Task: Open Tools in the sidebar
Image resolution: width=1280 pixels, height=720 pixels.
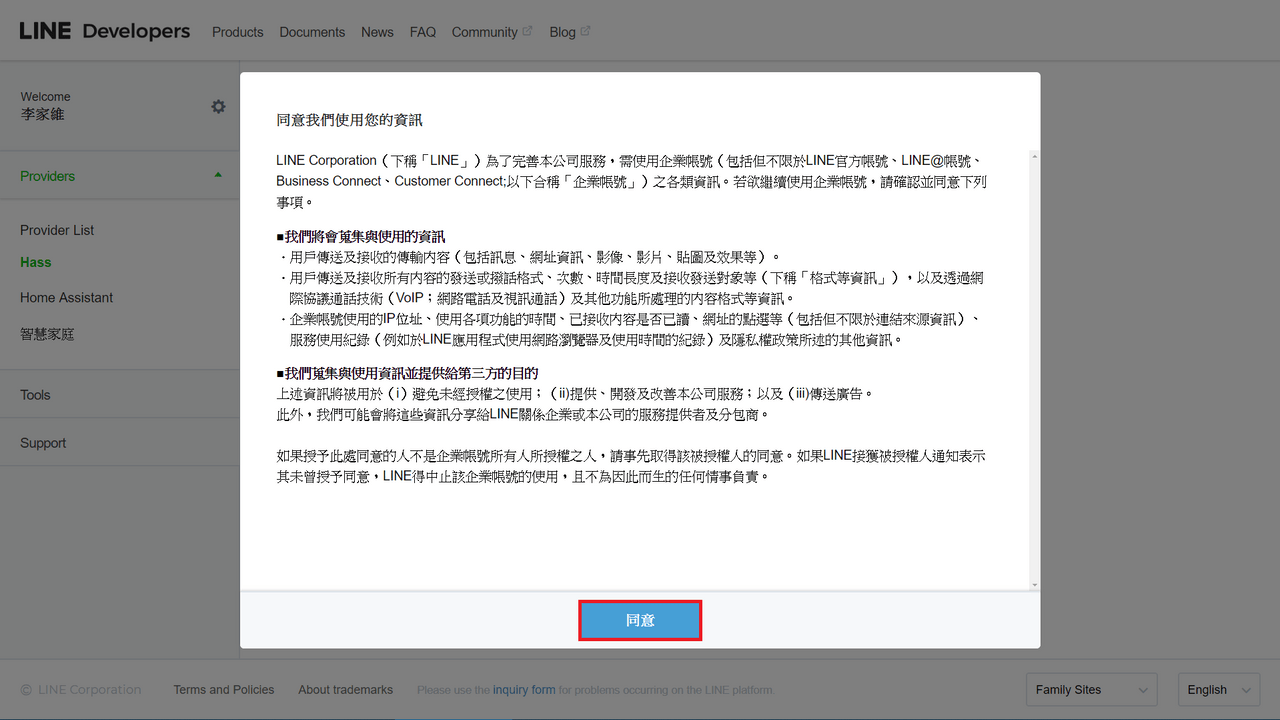Action: click(x=35, y=395)
